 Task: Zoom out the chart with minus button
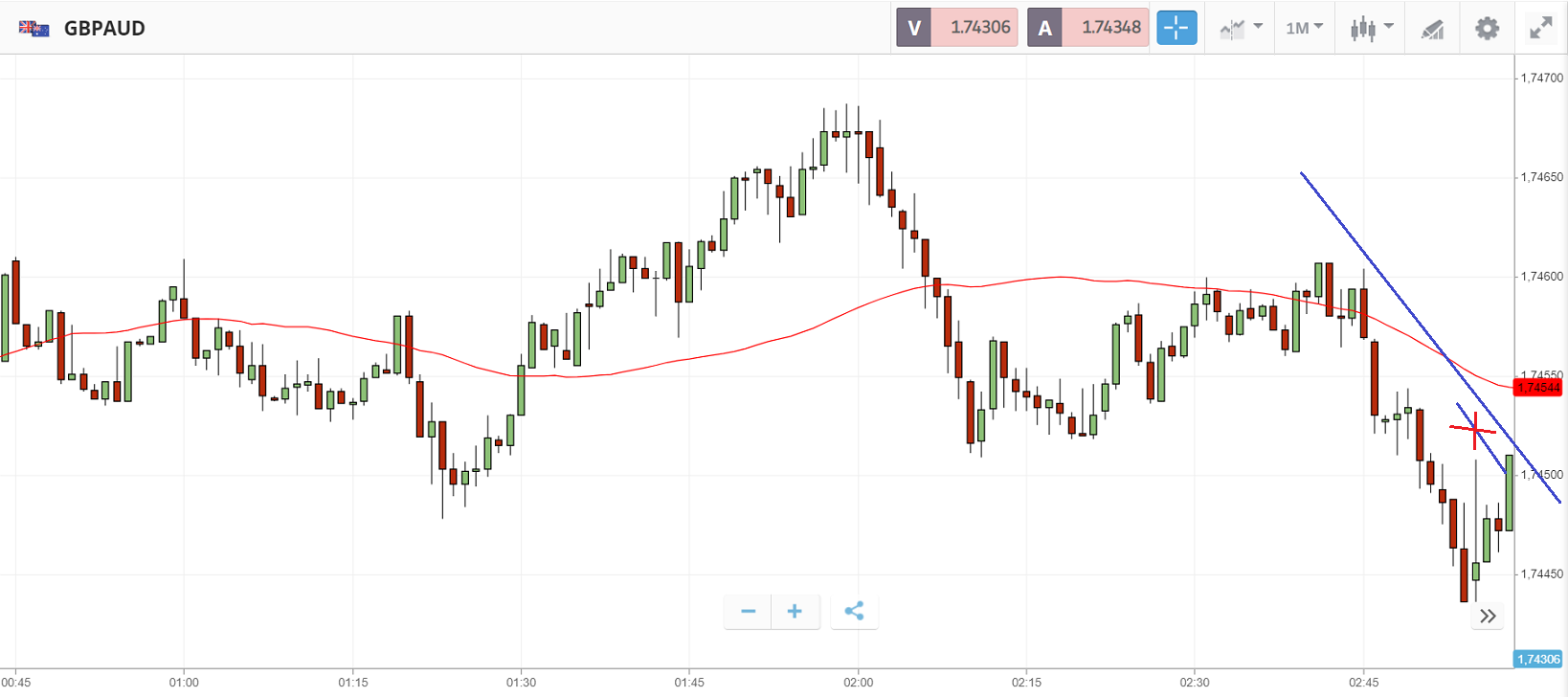pyautogui.click(x=749, y=611)
